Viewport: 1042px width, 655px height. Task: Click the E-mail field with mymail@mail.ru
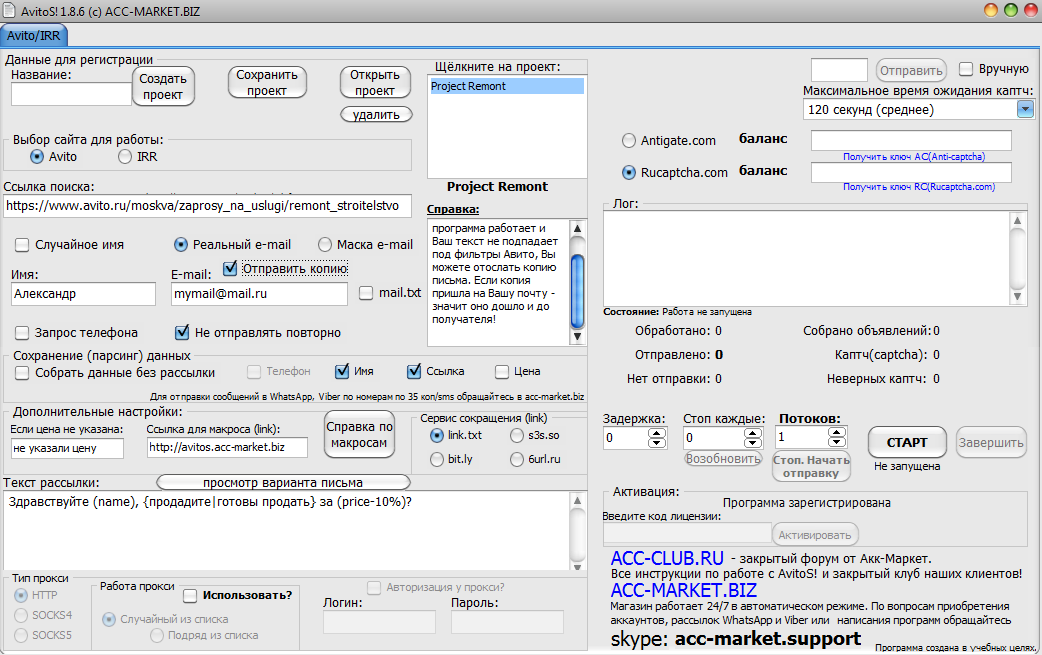[x=259, y=294]
